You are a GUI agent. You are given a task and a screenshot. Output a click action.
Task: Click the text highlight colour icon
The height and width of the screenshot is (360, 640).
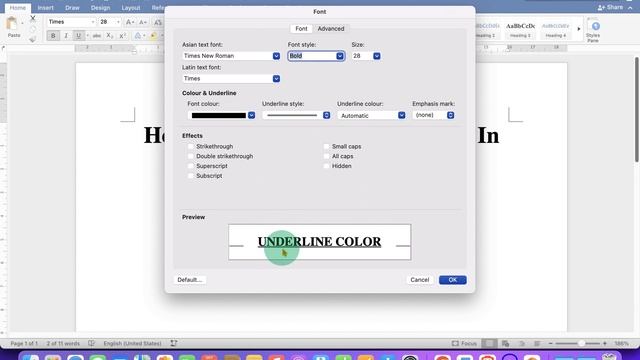click(x=153, y=36)
